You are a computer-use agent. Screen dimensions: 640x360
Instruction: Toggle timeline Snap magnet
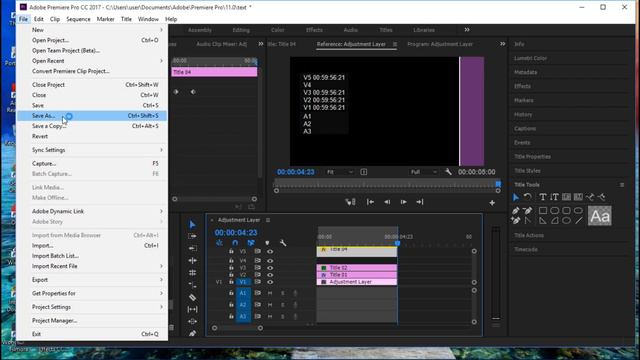[235, 243]
